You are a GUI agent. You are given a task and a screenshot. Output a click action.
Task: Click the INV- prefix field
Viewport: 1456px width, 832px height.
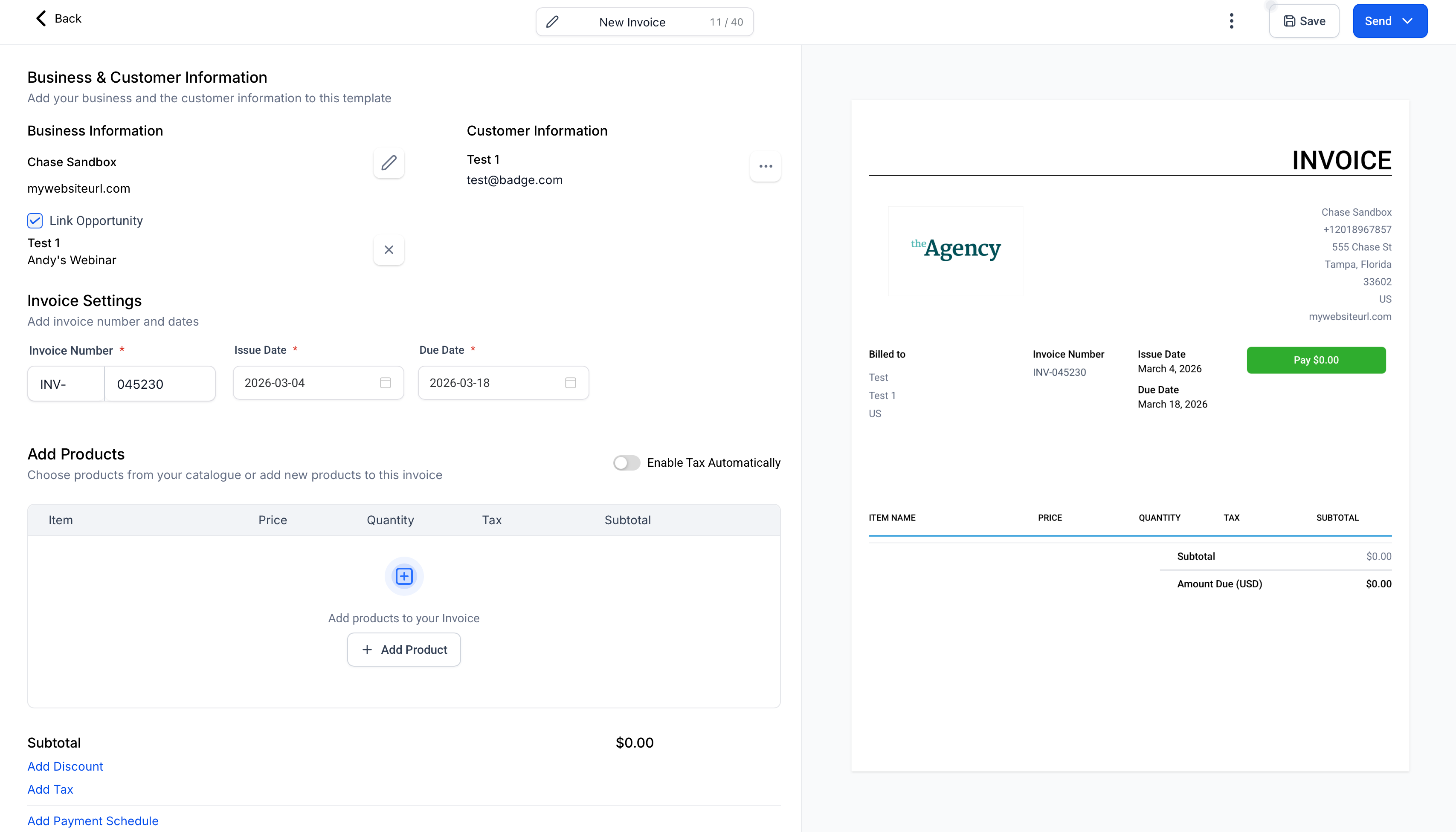pyautogui.click(x=66, y=384)
